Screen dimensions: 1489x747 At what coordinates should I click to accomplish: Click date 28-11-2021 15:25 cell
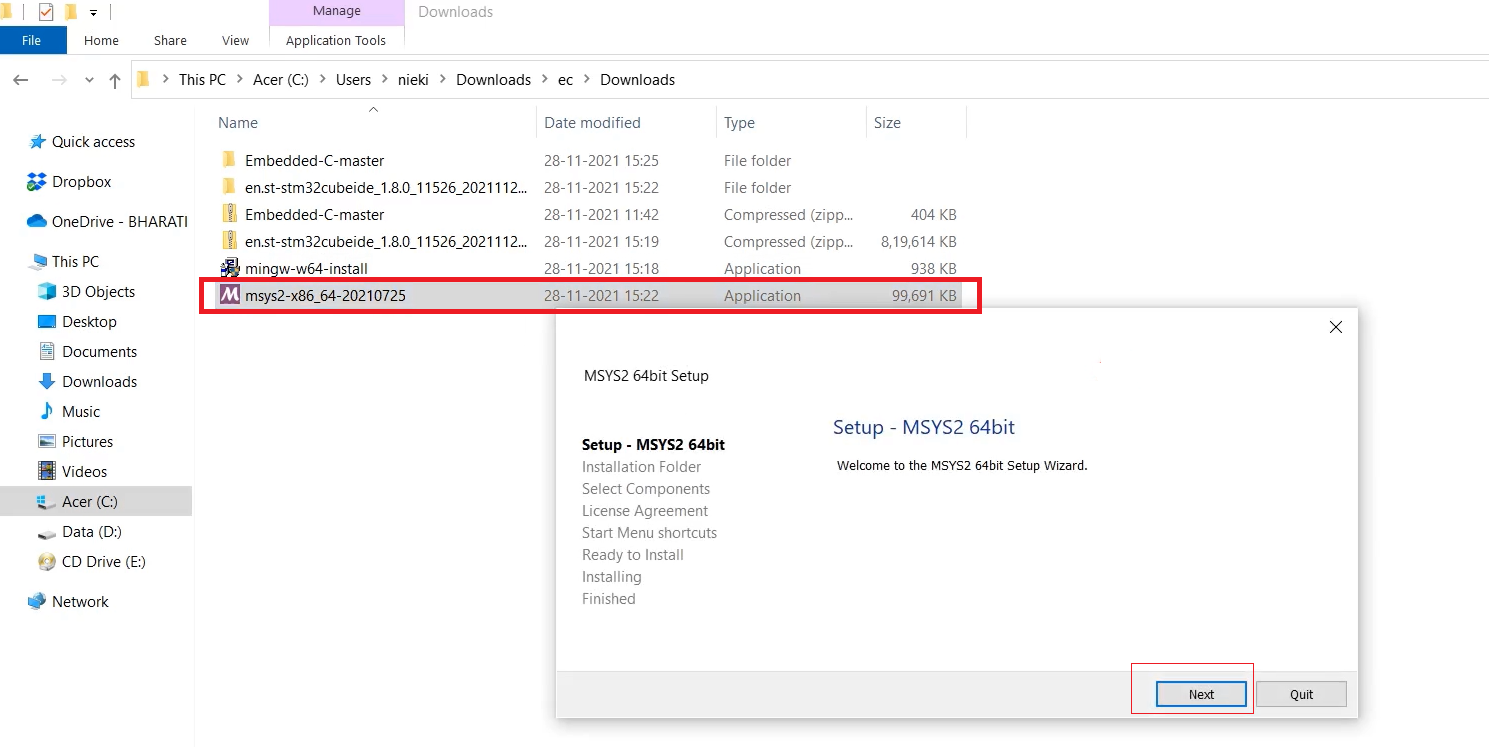click(601, 160)
